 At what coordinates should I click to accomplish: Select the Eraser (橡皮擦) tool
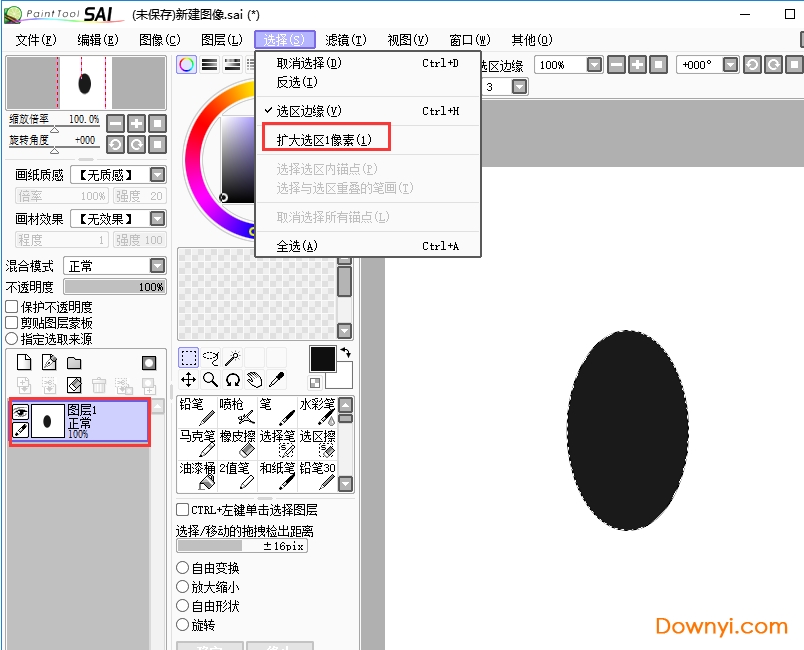click(x=240, y=442)
